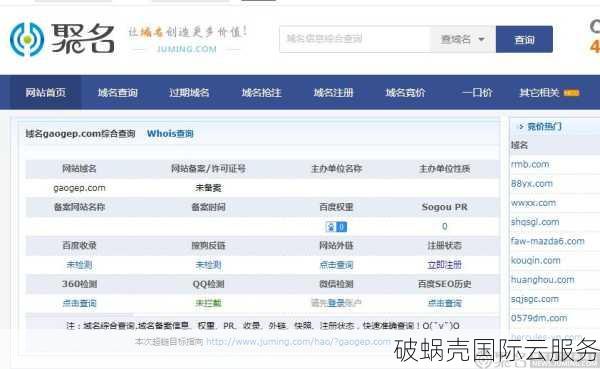The height and width of the screenshot is (369, 600).
Task: Click the 域名gaogep.com综合查询 heading
Action: pos(80,134)
